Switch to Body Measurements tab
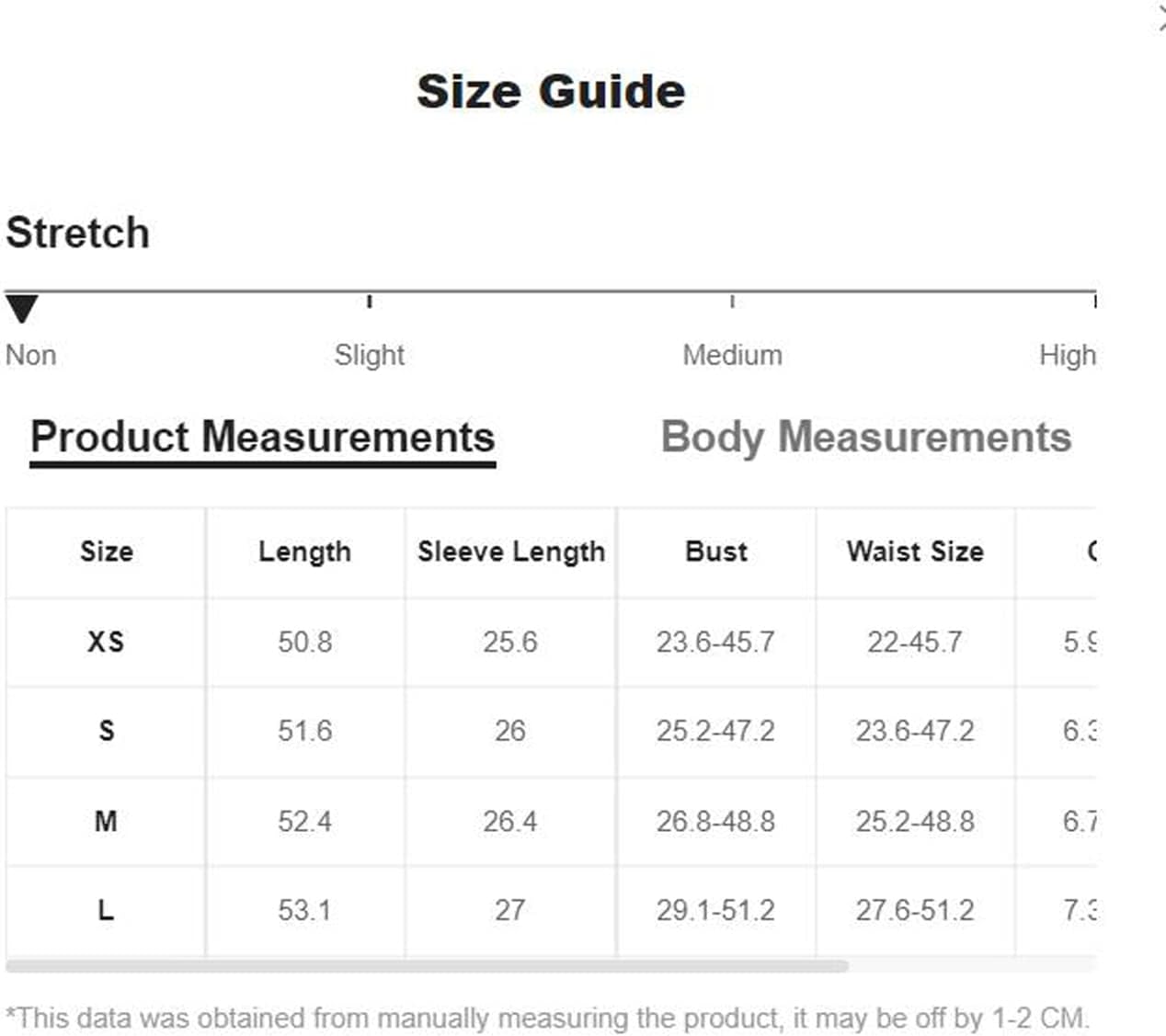 pyautogui.click(x=866, y=438)
